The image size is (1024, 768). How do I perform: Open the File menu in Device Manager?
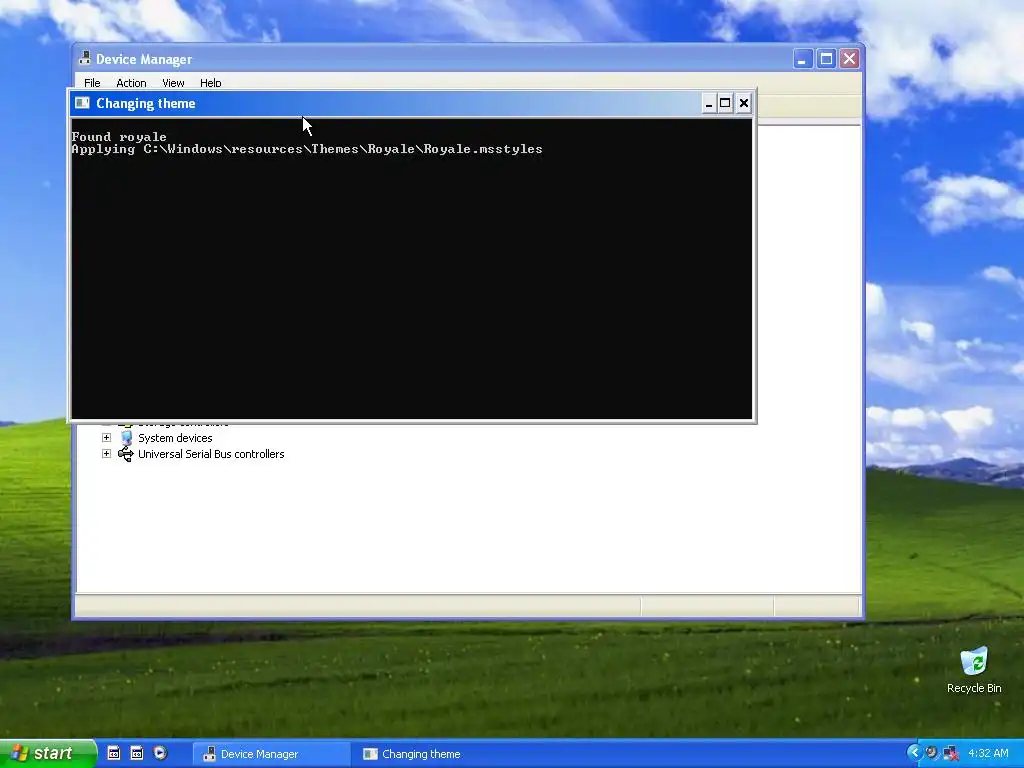[92, 83]
